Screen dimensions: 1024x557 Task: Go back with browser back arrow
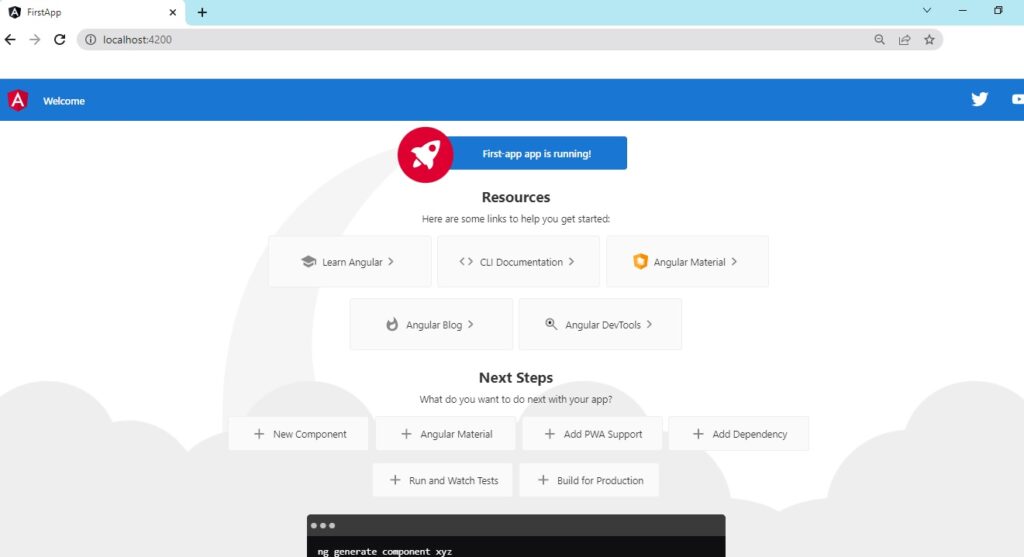tap(10, 39)
